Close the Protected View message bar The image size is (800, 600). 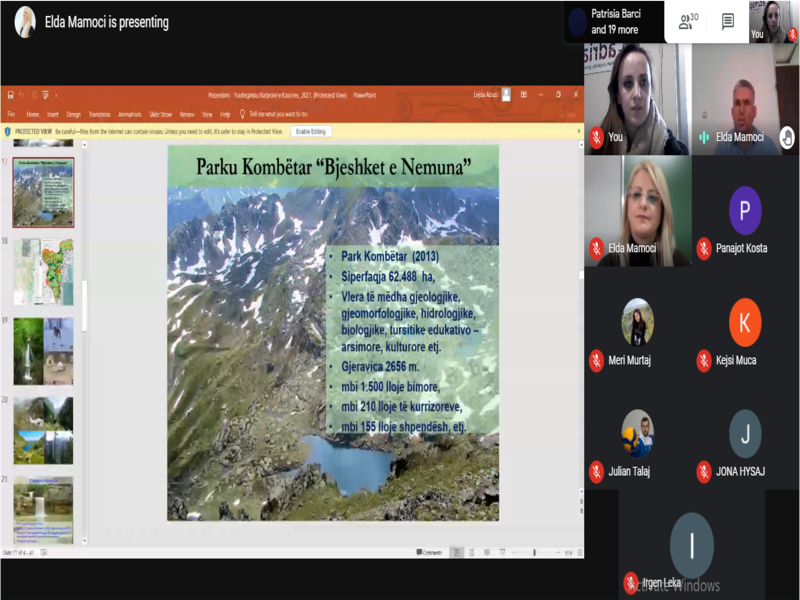click(x=579, y=131)
